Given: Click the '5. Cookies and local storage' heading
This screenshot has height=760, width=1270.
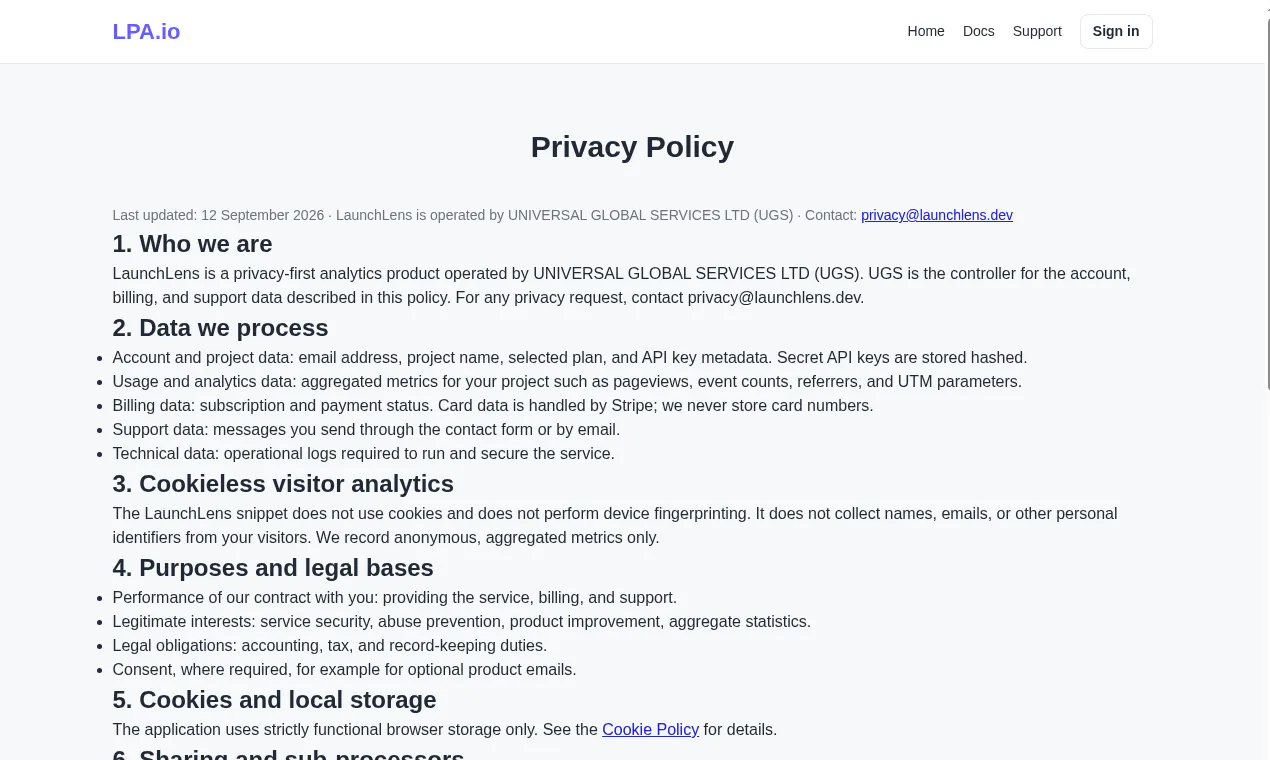Looking at the screenshot, I should [x=274, y=700].
